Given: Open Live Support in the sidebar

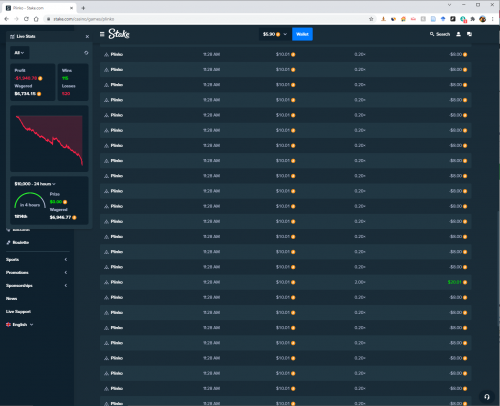Looking at the screenshot, I should point(18,311).
